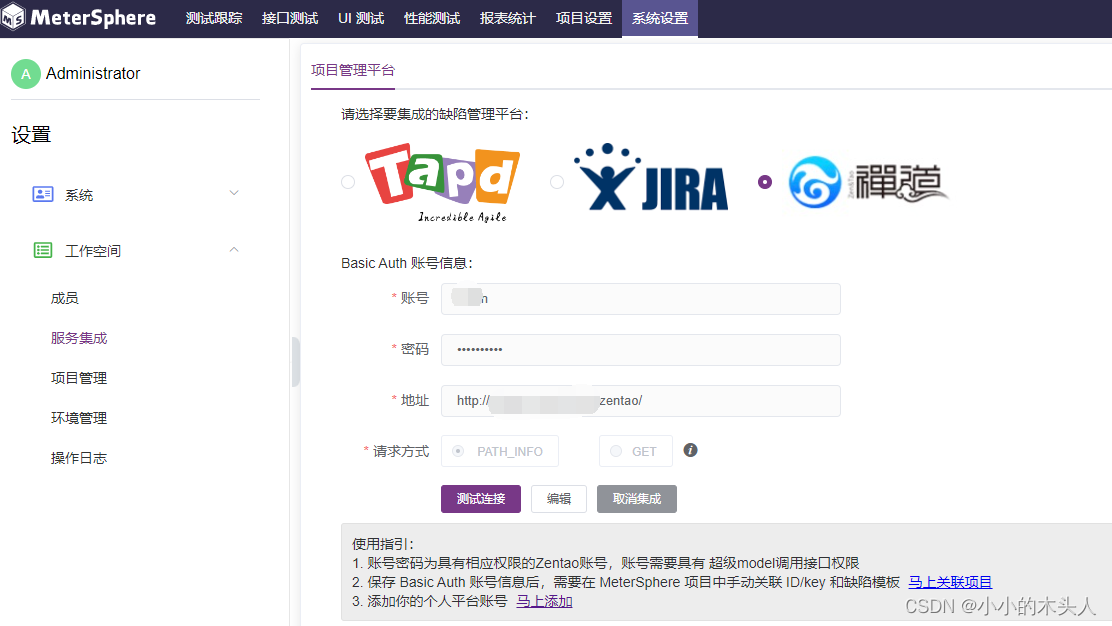Click the sidebar collapse handle

[x=296, y=362]
